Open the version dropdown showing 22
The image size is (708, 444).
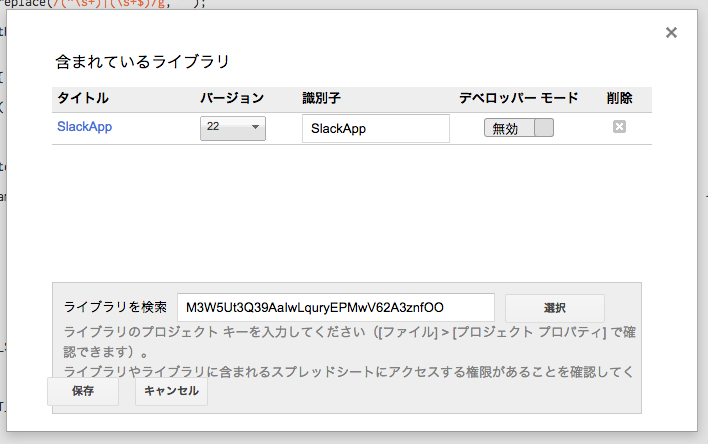[x=233, y=128]
